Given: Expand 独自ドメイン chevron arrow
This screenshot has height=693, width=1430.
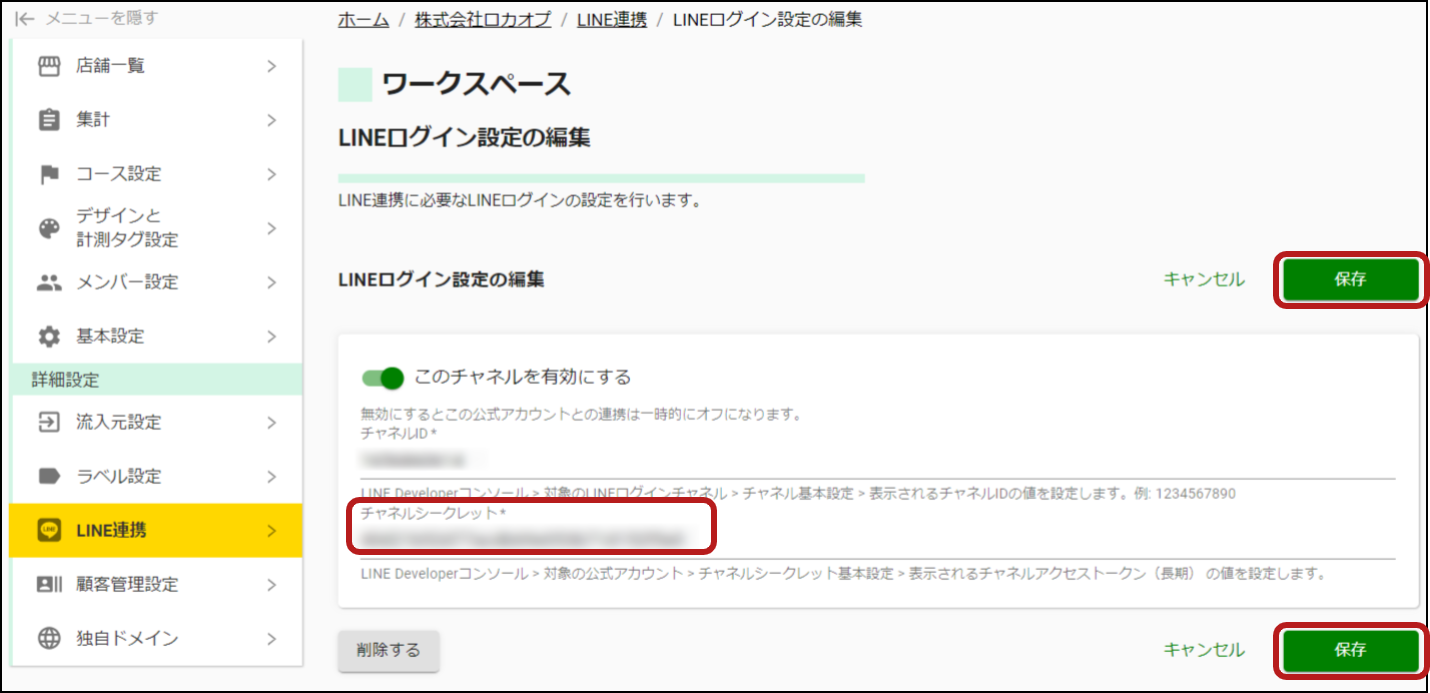Looking at the screenshot, I should 271,638.
